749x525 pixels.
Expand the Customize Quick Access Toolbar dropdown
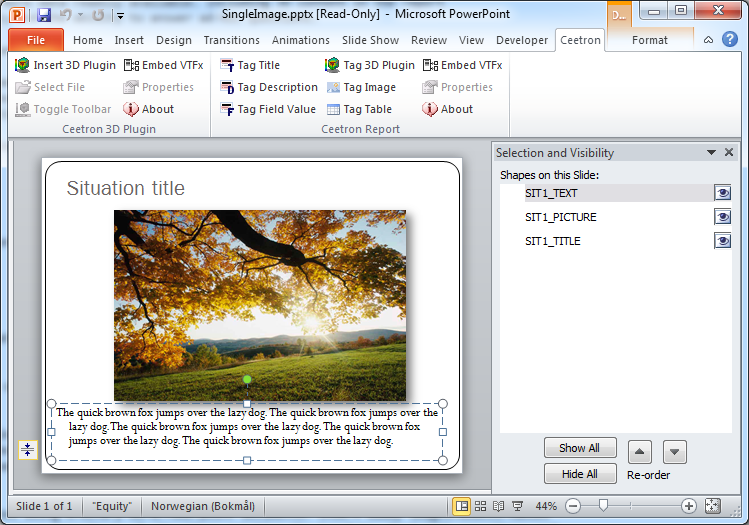120,16
